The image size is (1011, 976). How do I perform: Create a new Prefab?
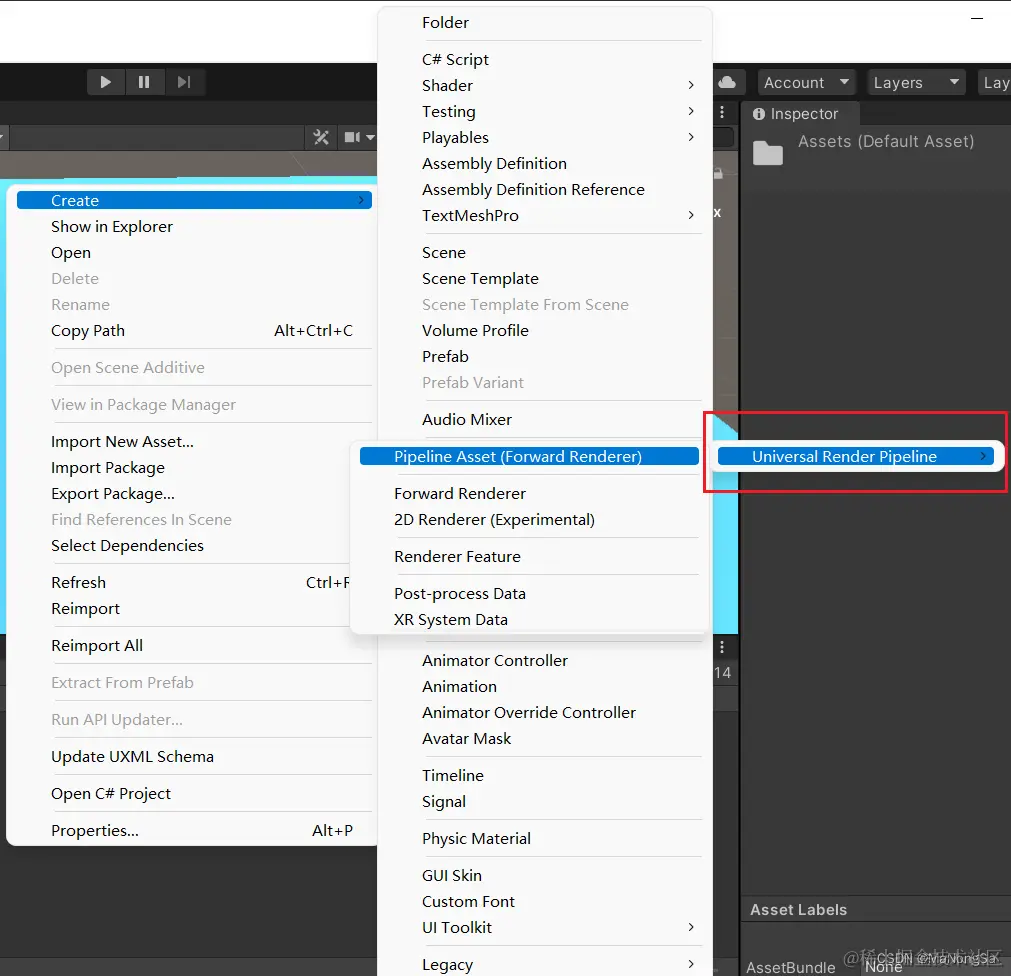[545, 356]
